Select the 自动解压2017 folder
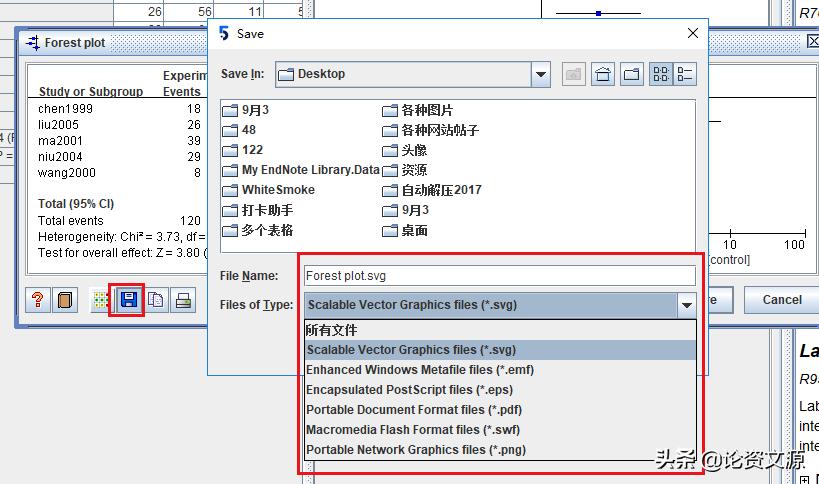This screenshot has height=484, width=819. pyautogui.click(x=432, y=190)
